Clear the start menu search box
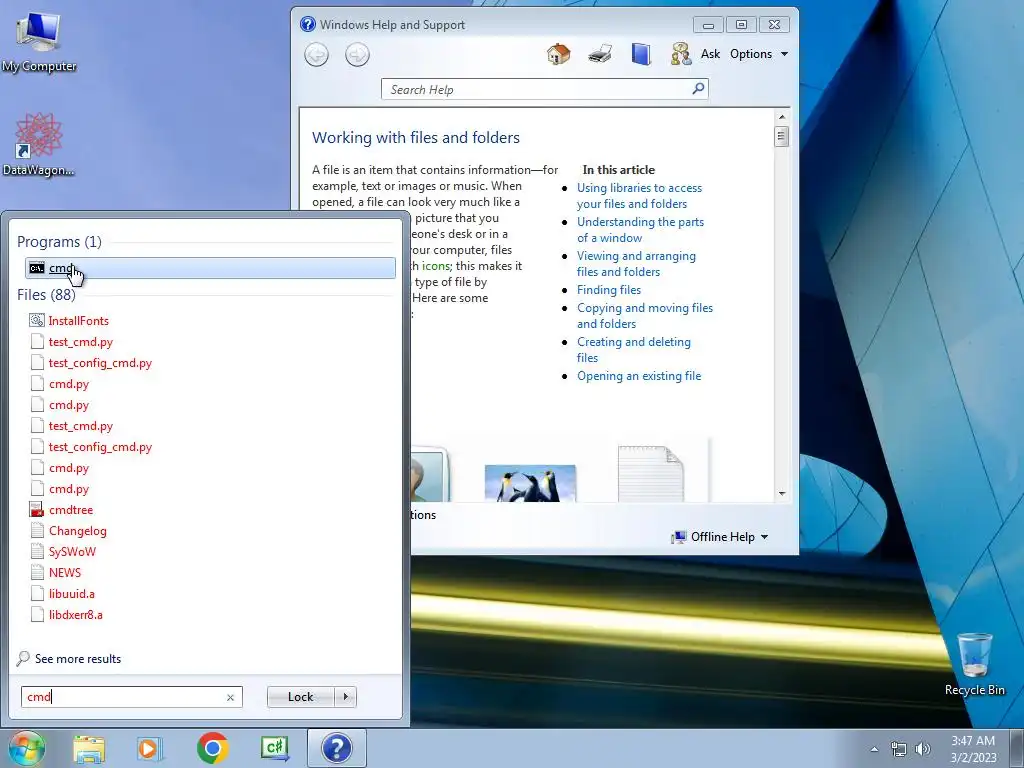This screenshot has height=768, width=1024. pyautogui.click(x=230, y=697)
